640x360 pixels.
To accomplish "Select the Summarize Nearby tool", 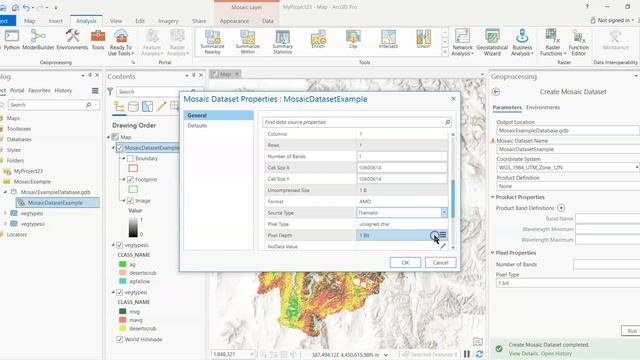I will click(x=212, y=42).
